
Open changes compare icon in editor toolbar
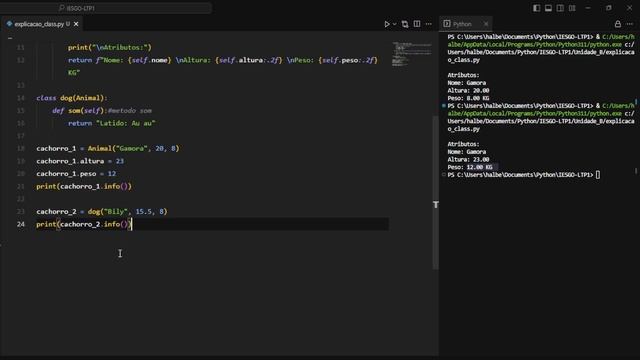pos(405,24)
